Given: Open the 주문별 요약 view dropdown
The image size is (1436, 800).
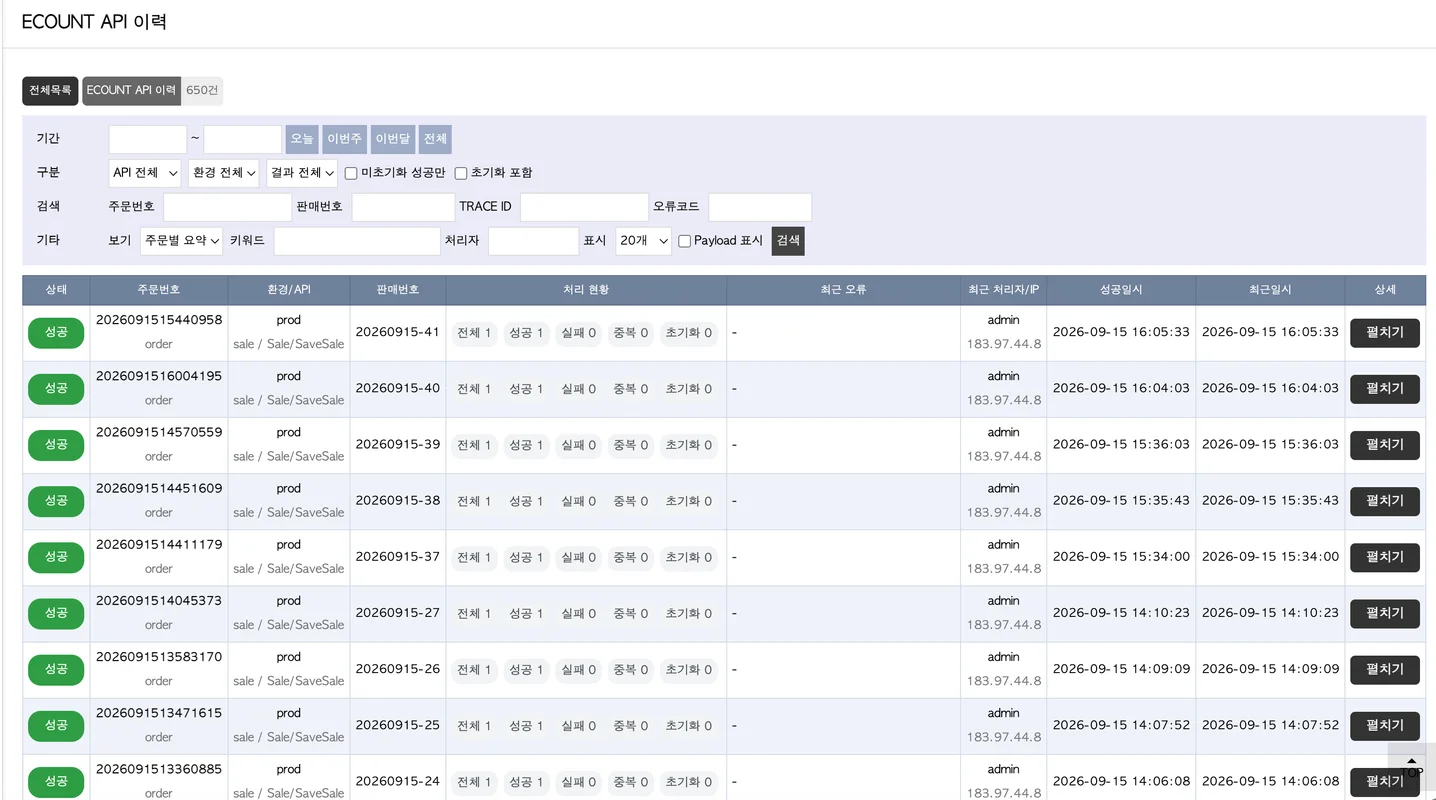Looking at the screenshot, I should click(181, 241).
